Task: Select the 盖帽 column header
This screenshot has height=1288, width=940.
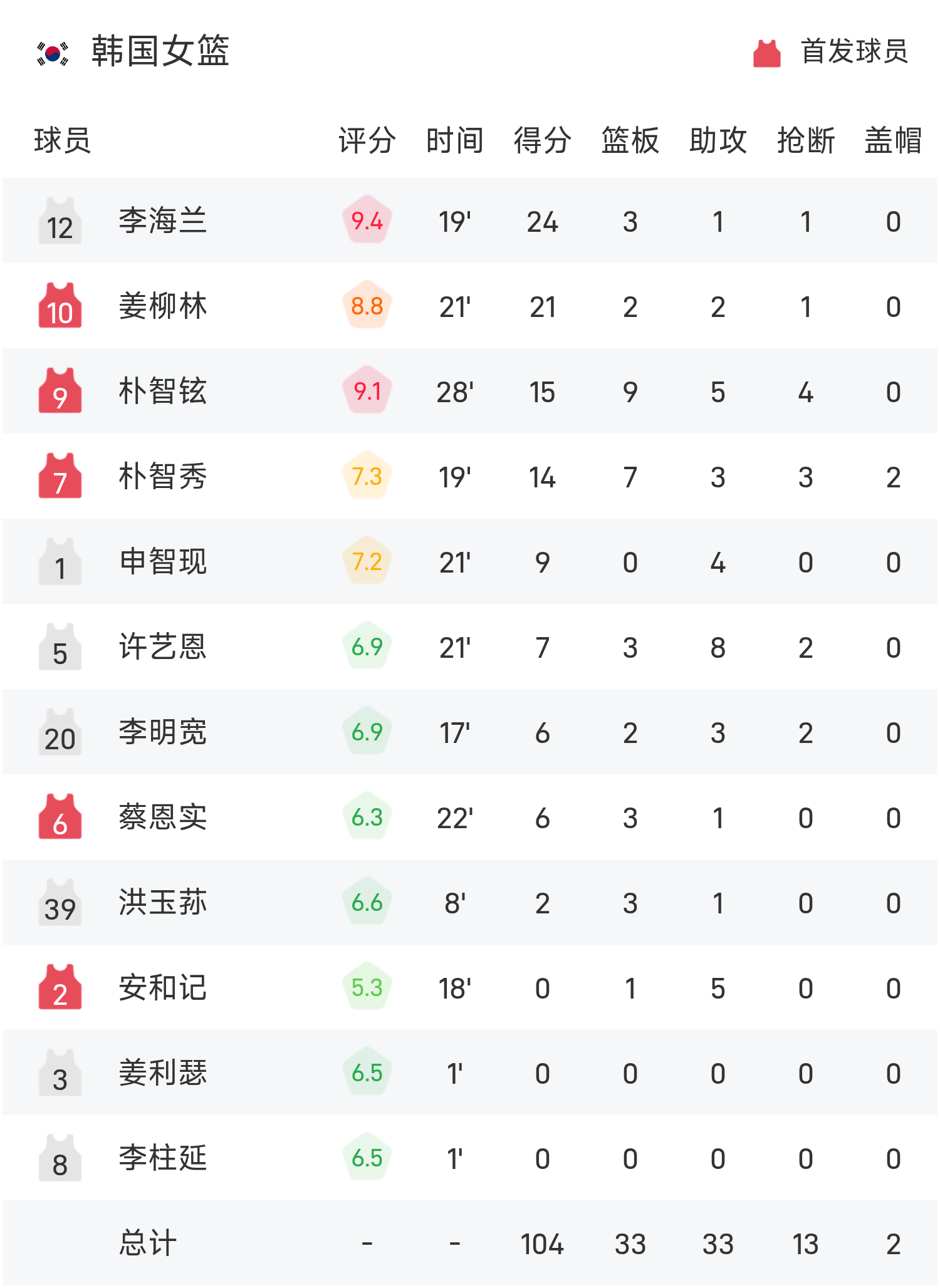Action: coord(894,140)
